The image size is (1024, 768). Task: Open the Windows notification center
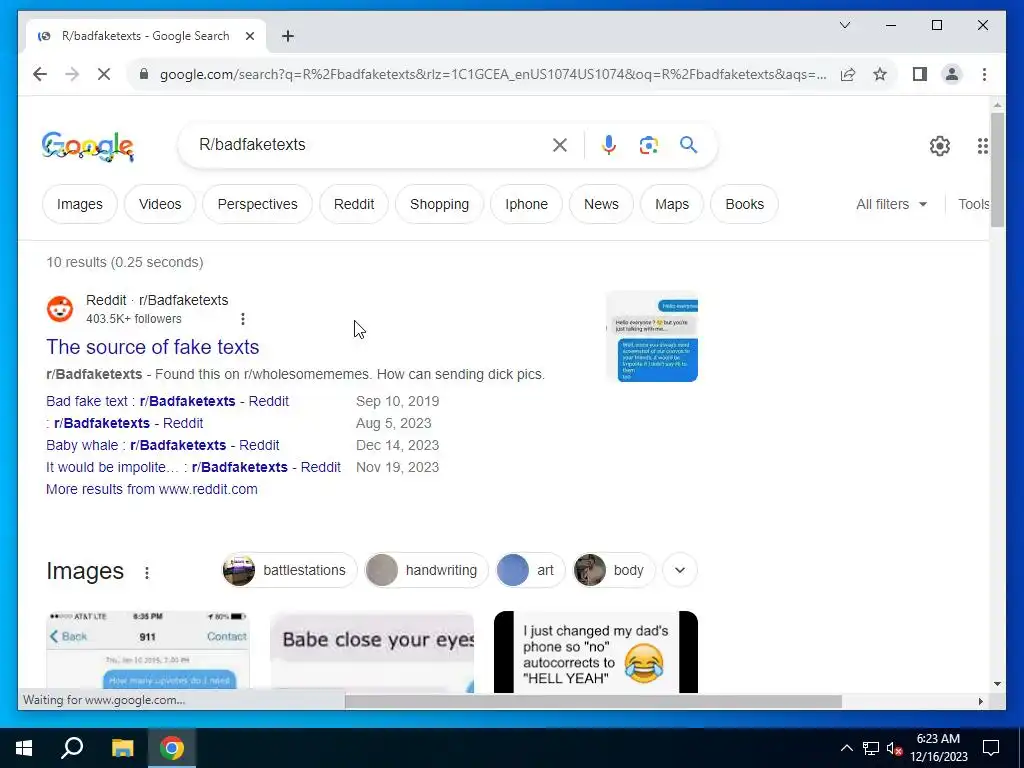[x=991, y=748]
